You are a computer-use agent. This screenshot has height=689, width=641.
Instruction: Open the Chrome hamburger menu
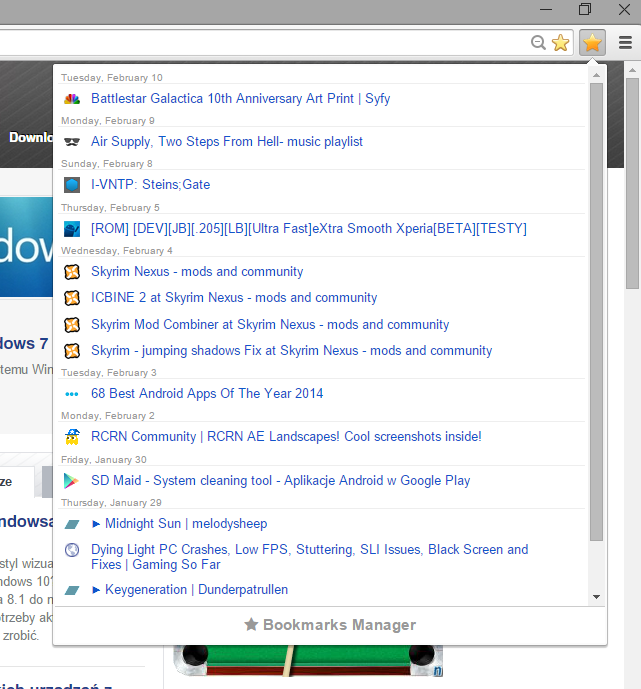coord(625,43)
